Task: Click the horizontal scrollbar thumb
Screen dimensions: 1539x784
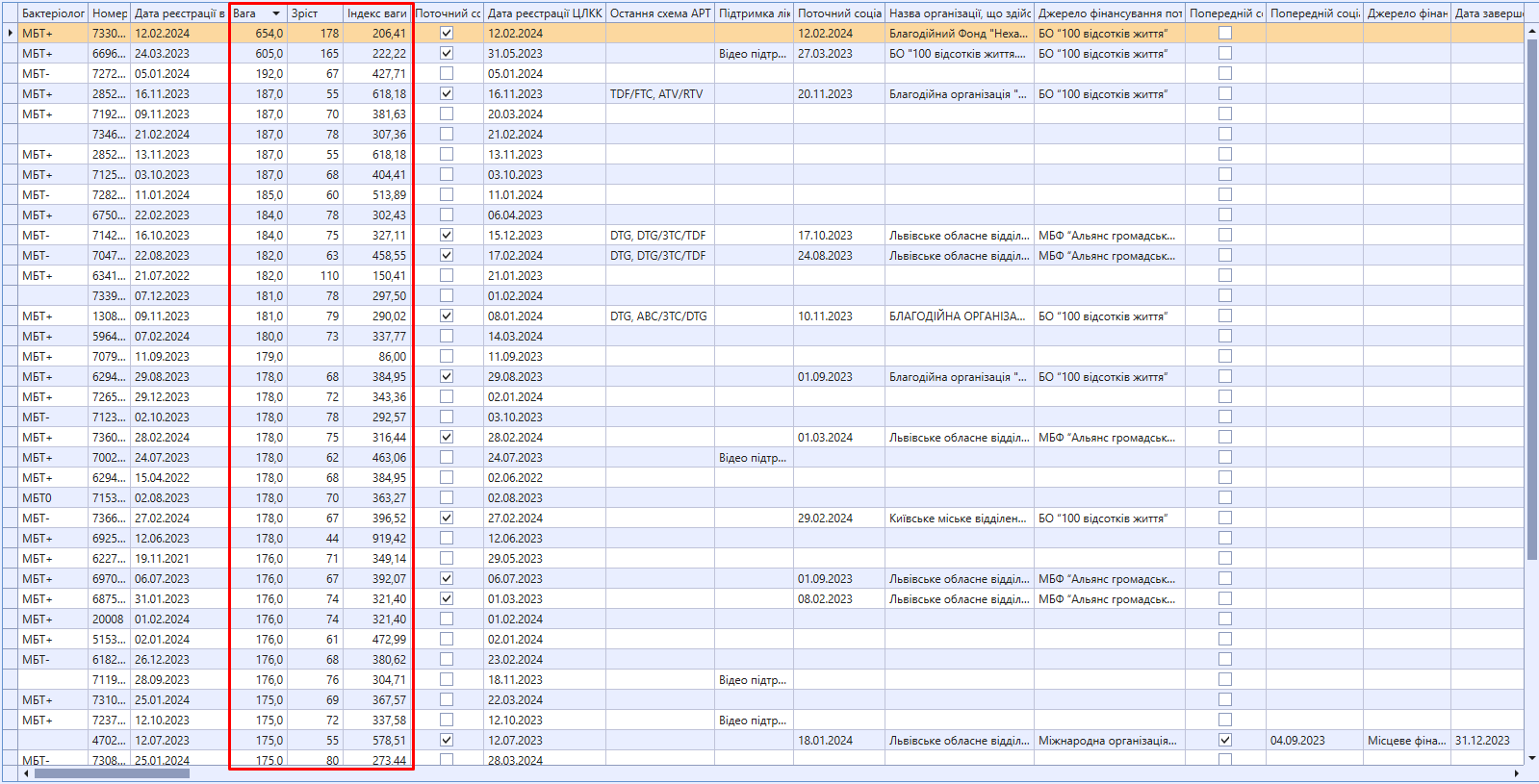Action: [112, 773]
